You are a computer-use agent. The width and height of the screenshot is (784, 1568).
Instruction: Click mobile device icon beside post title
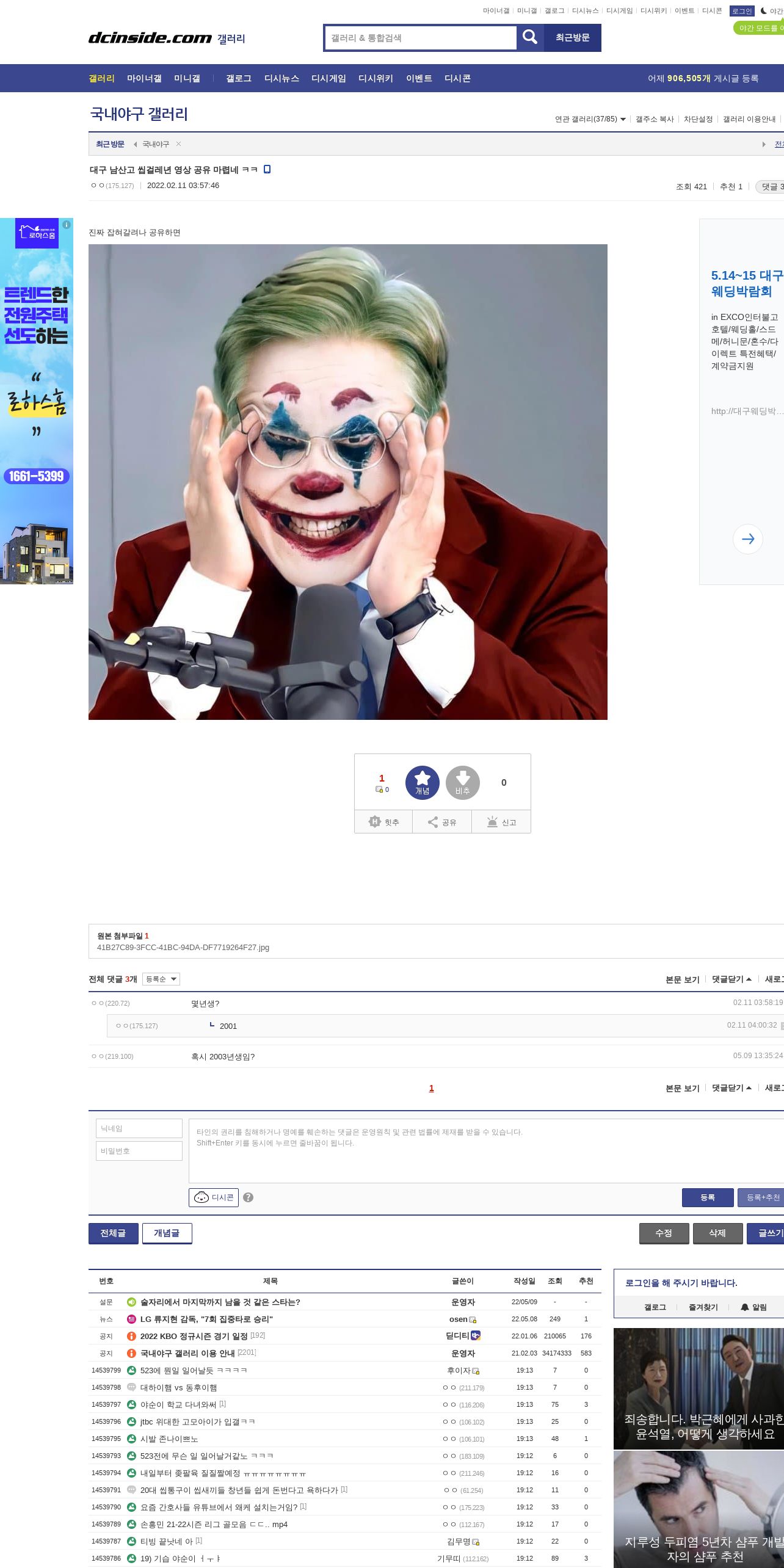click(267, 170)
